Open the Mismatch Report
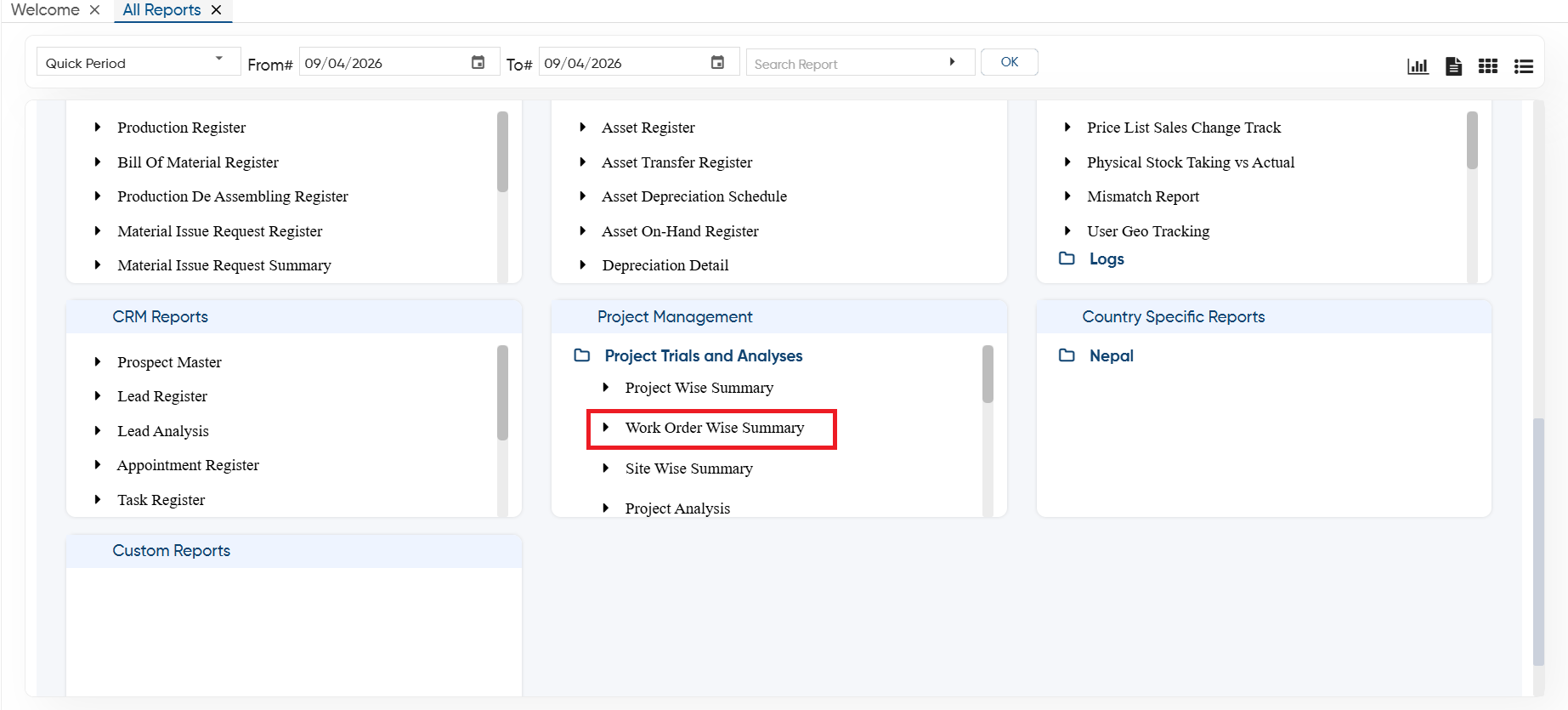 tap(1143, 196)
